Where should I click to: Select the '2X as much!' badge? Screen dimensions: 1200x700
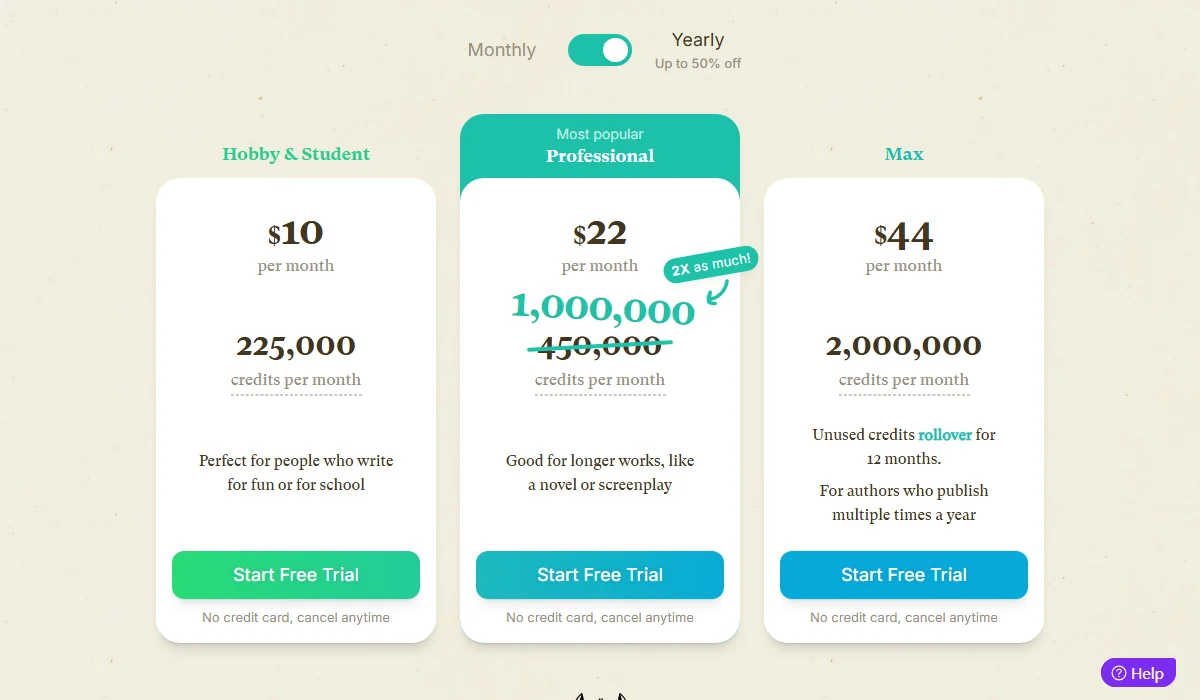pyautogui.click(x=709, y=261)
